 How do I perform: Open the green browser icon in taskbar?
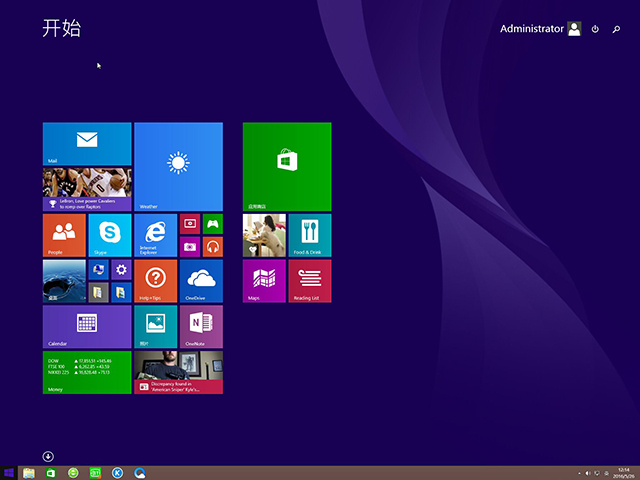(73, 473)
